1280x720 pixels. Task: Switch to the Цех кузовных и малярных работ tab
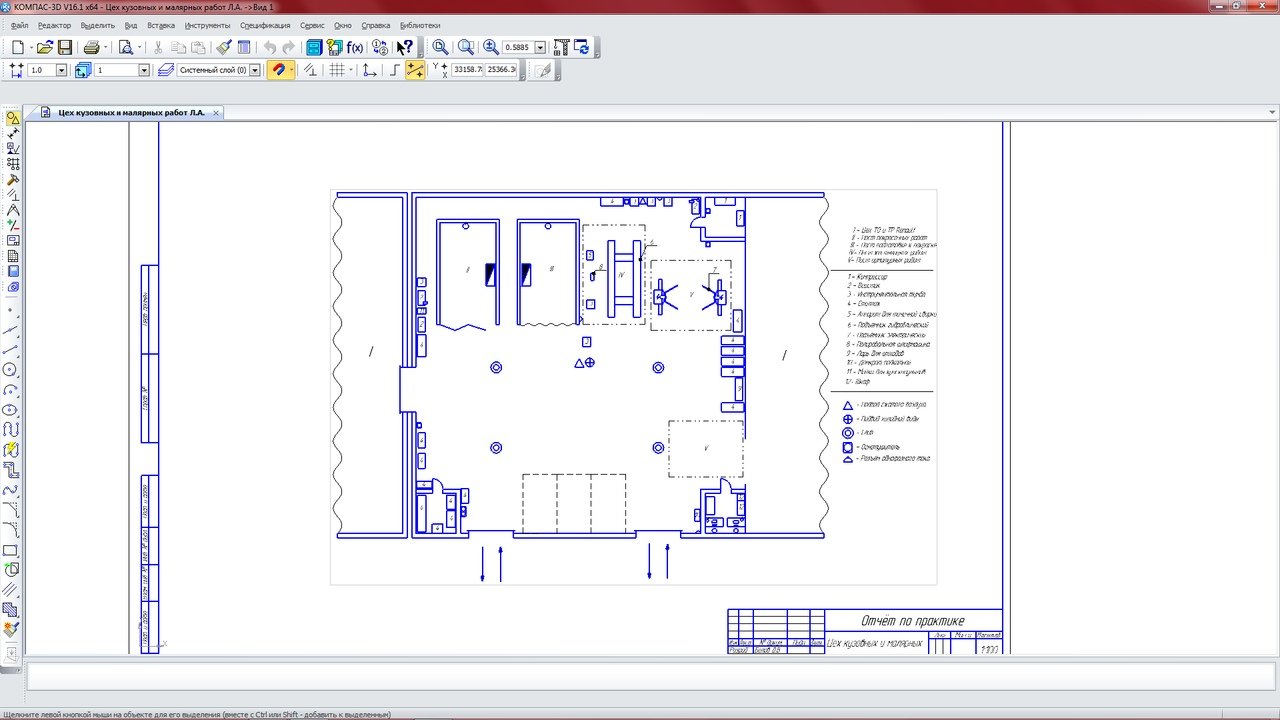[131, 113]
